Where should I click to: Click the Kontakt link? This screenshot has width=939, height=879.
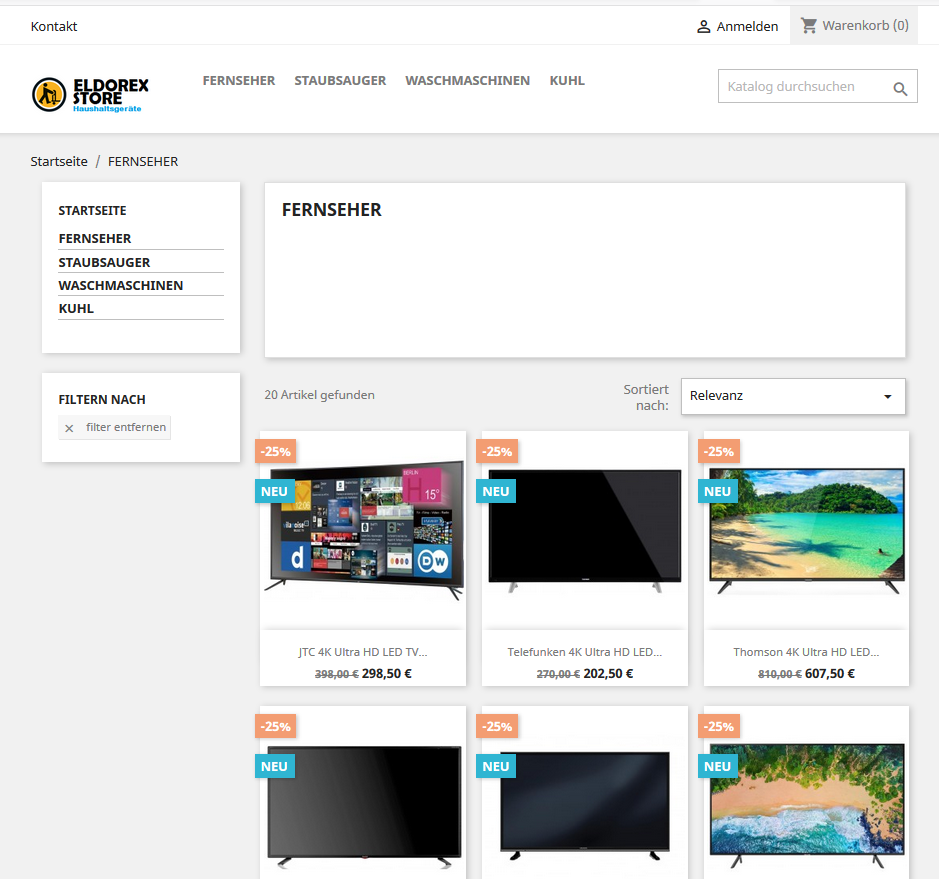tap(54, 26)
